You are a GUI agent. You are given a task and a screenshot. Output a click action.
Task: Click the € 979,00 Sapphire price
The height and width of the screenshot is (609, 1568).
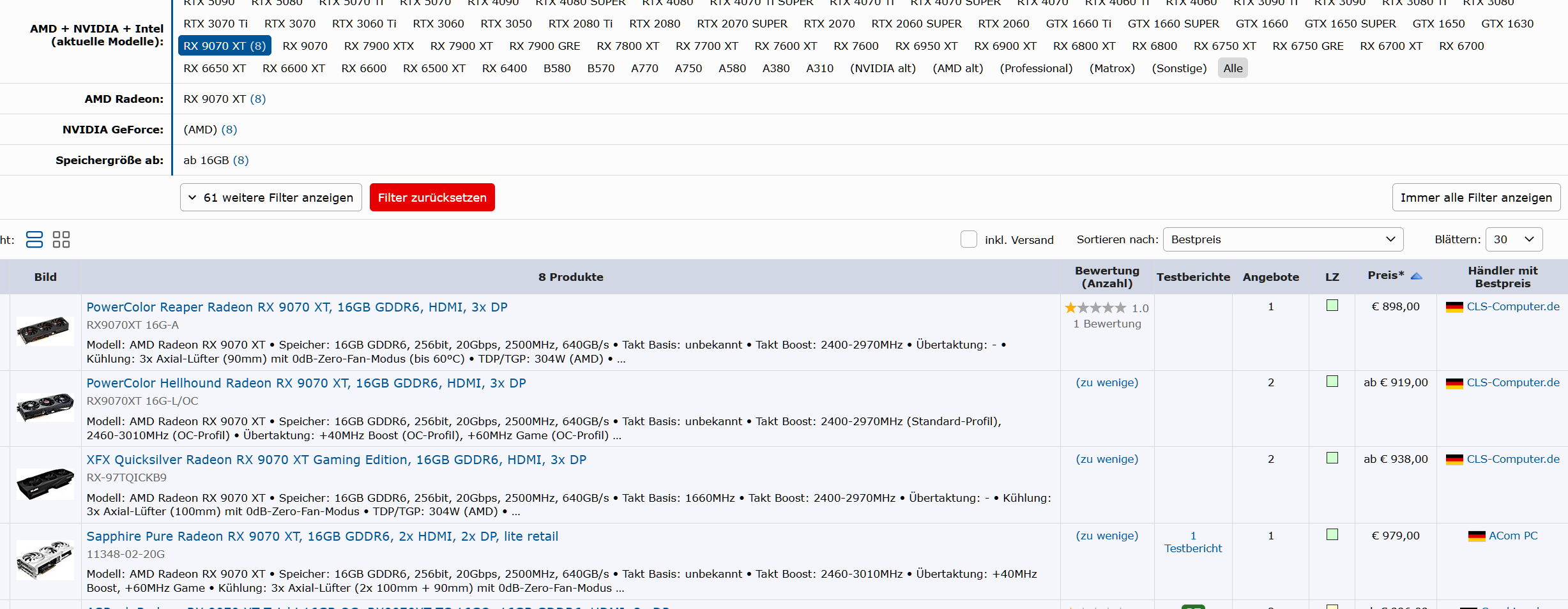coord(1396,536)
